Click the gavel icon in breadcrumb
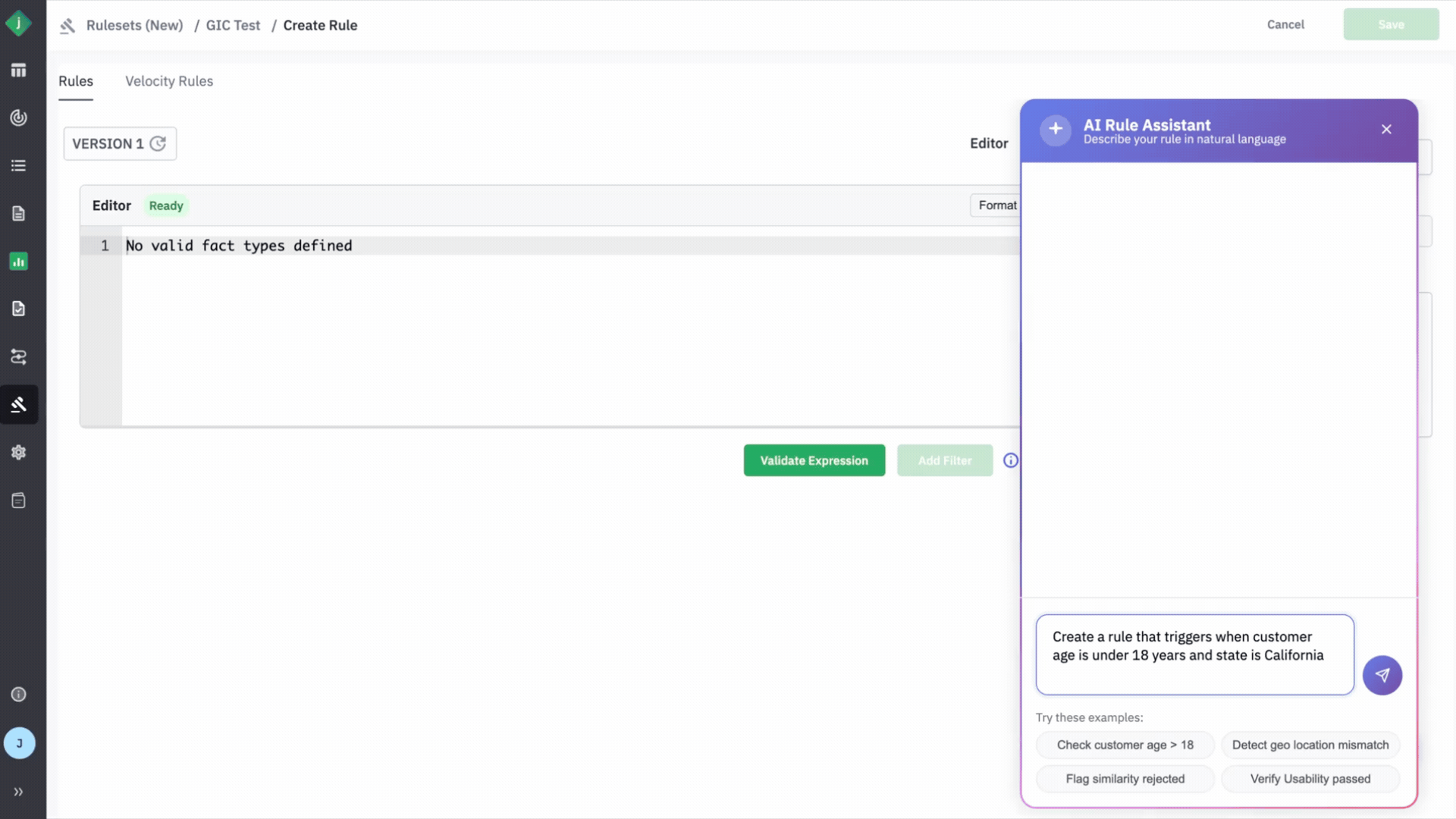 coord(67,26)
